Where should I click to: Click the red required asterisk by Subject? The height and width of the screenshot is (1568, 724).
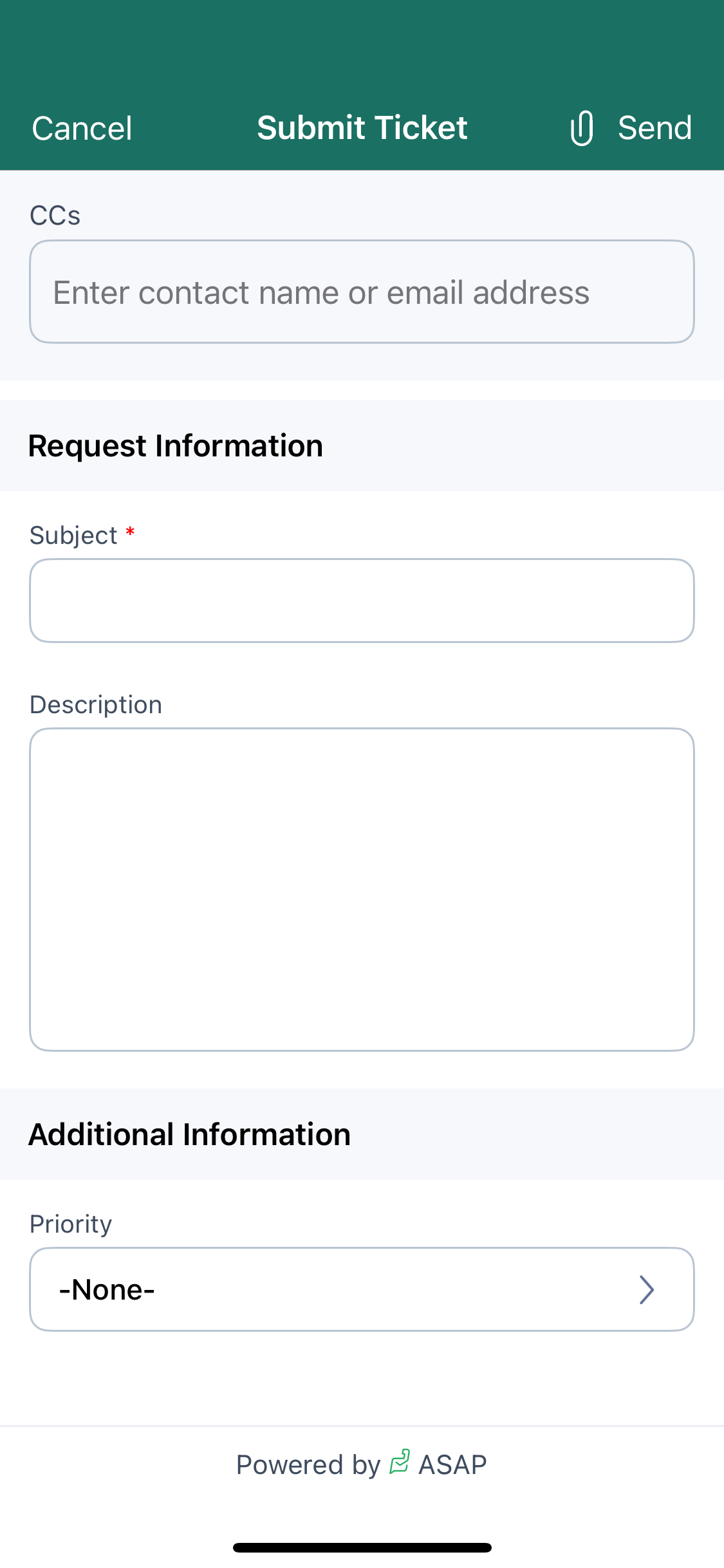pos(130,532)
